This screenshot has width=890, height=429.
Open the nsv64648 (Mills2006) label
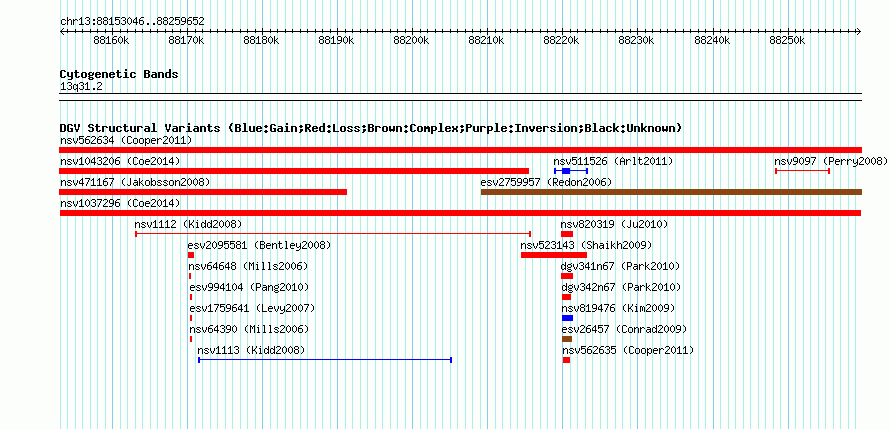(x=248, y=266)
